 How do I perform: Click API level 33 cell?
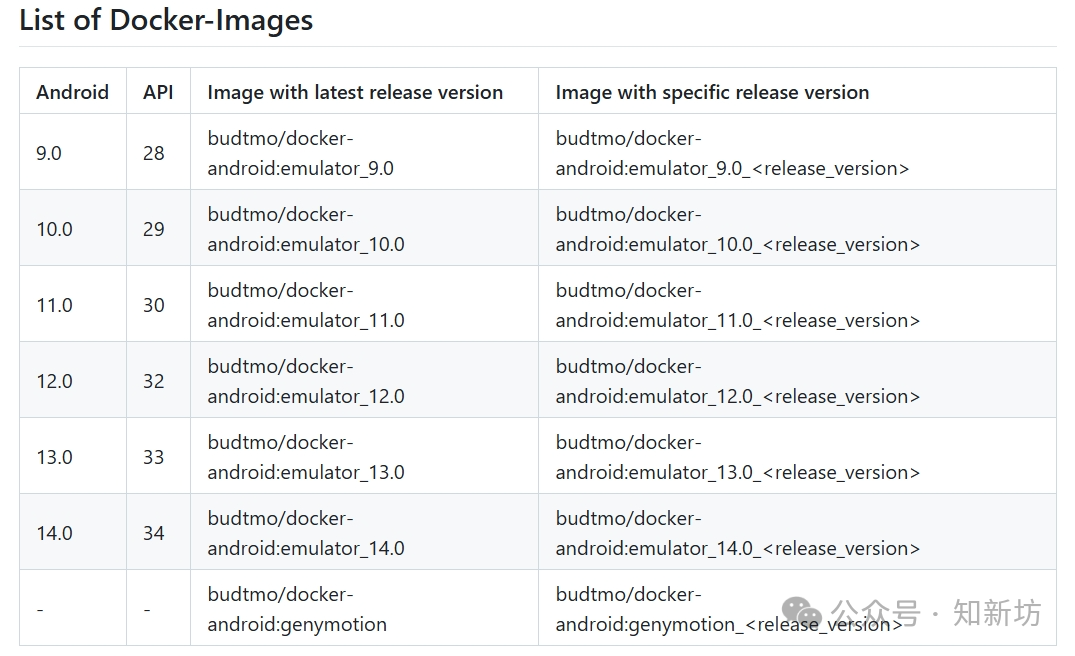[x=153, y=457]
